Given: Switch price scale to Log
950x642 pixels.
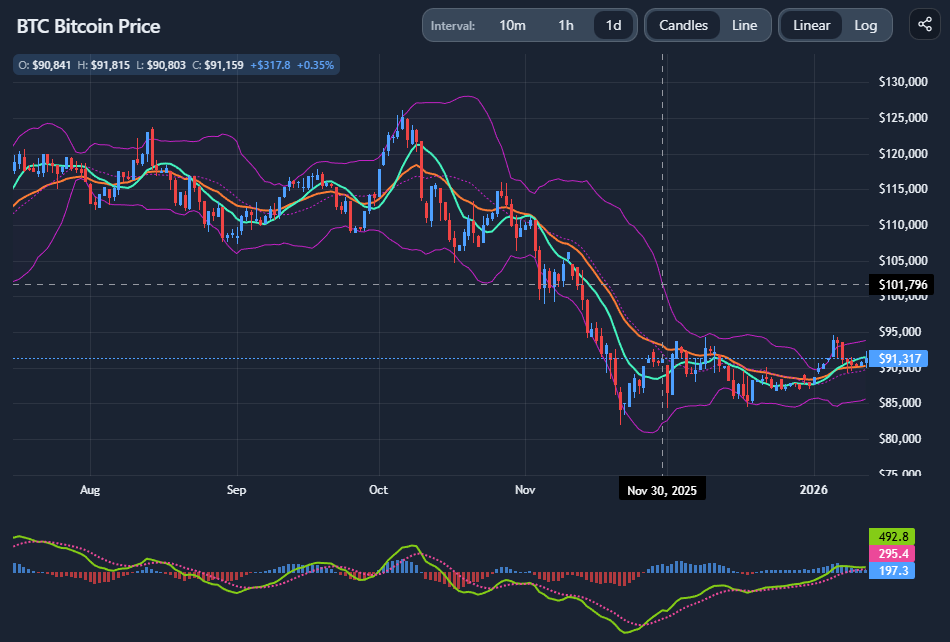Looking at the screenshot, I should [865, 25].
